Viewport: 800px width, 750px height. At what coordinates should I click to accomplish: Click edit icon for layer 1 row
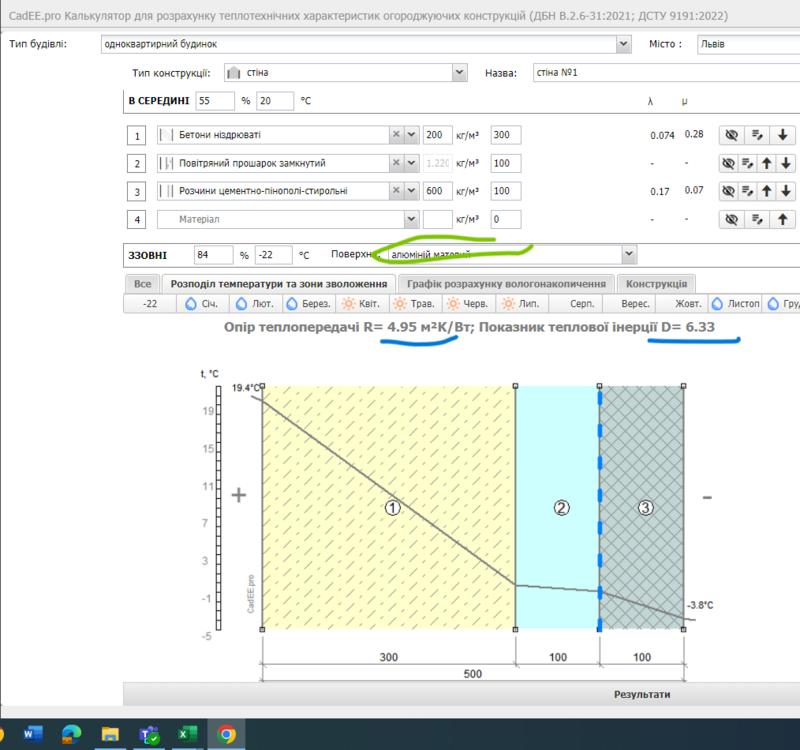[758, 135]
